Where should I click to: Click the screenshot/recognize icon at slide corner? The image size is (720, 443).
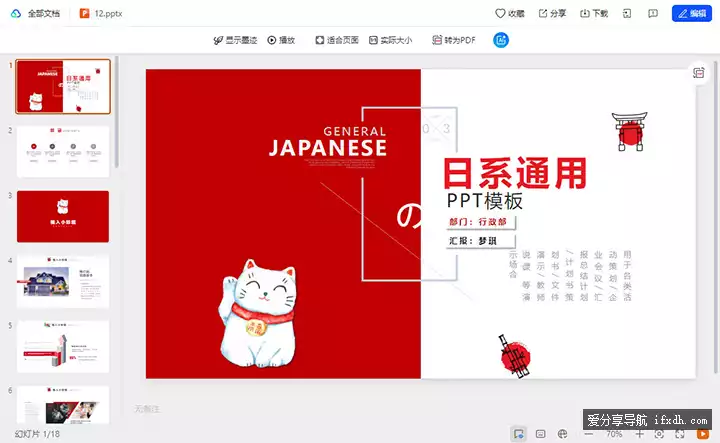698,73
